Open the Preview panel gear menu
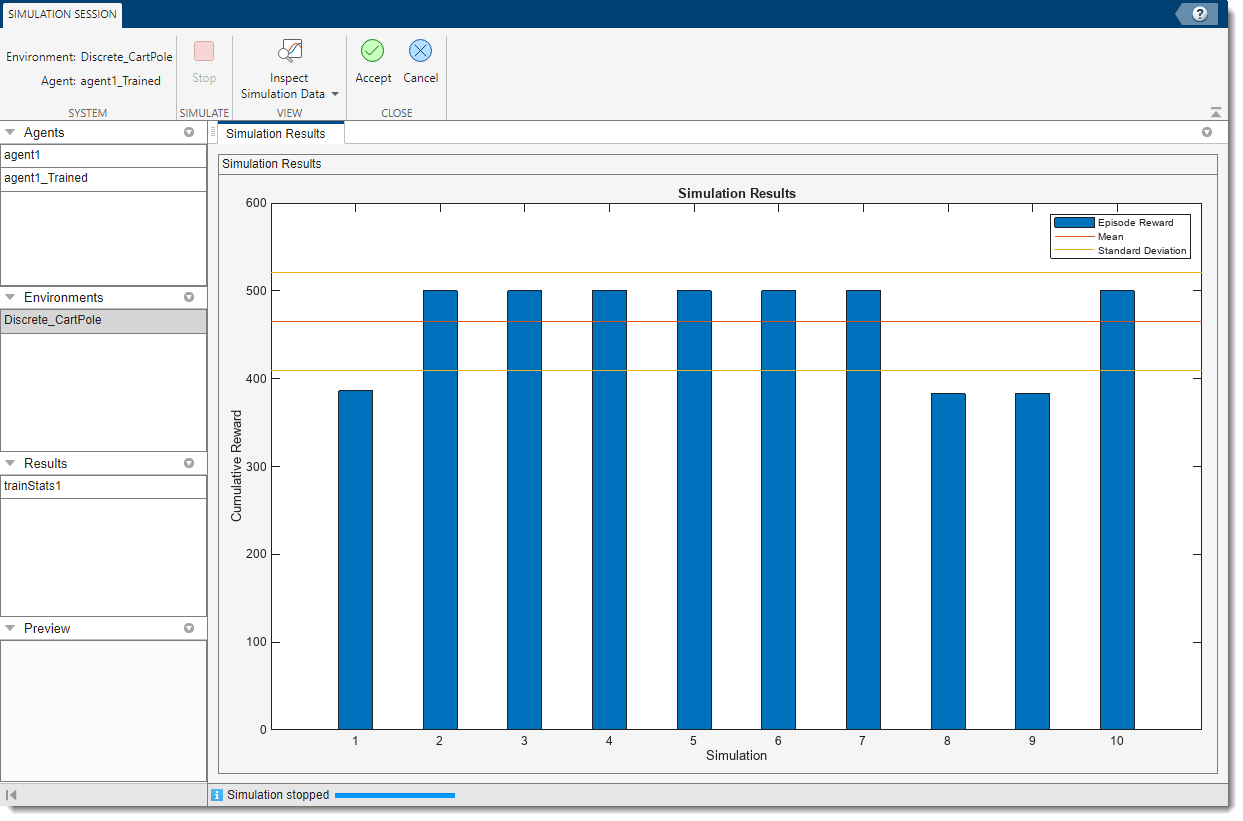This screenshot has width=1243, height=821. (x=188, y=628)
